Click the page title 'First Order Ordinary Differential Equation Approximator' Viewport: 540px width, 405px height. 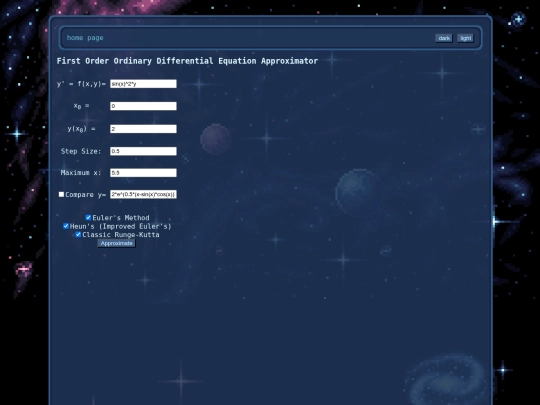(x=187, y=61)
